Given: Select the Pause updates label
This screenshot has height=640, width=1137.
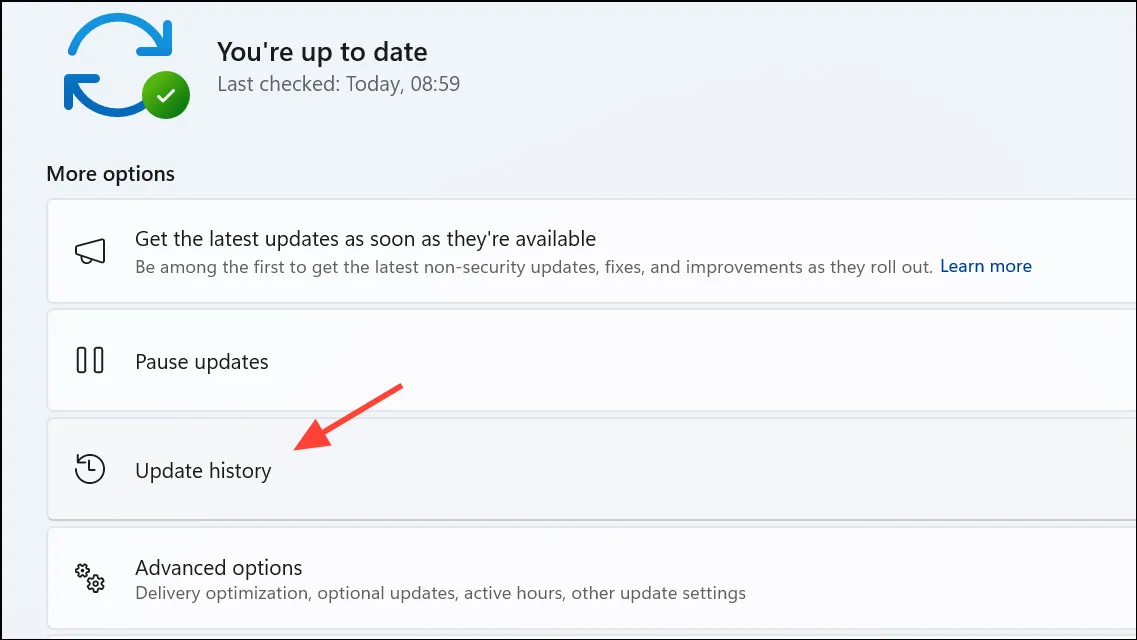Looking at the screenshot, I should pyautogui.click(x=202, y=362).
